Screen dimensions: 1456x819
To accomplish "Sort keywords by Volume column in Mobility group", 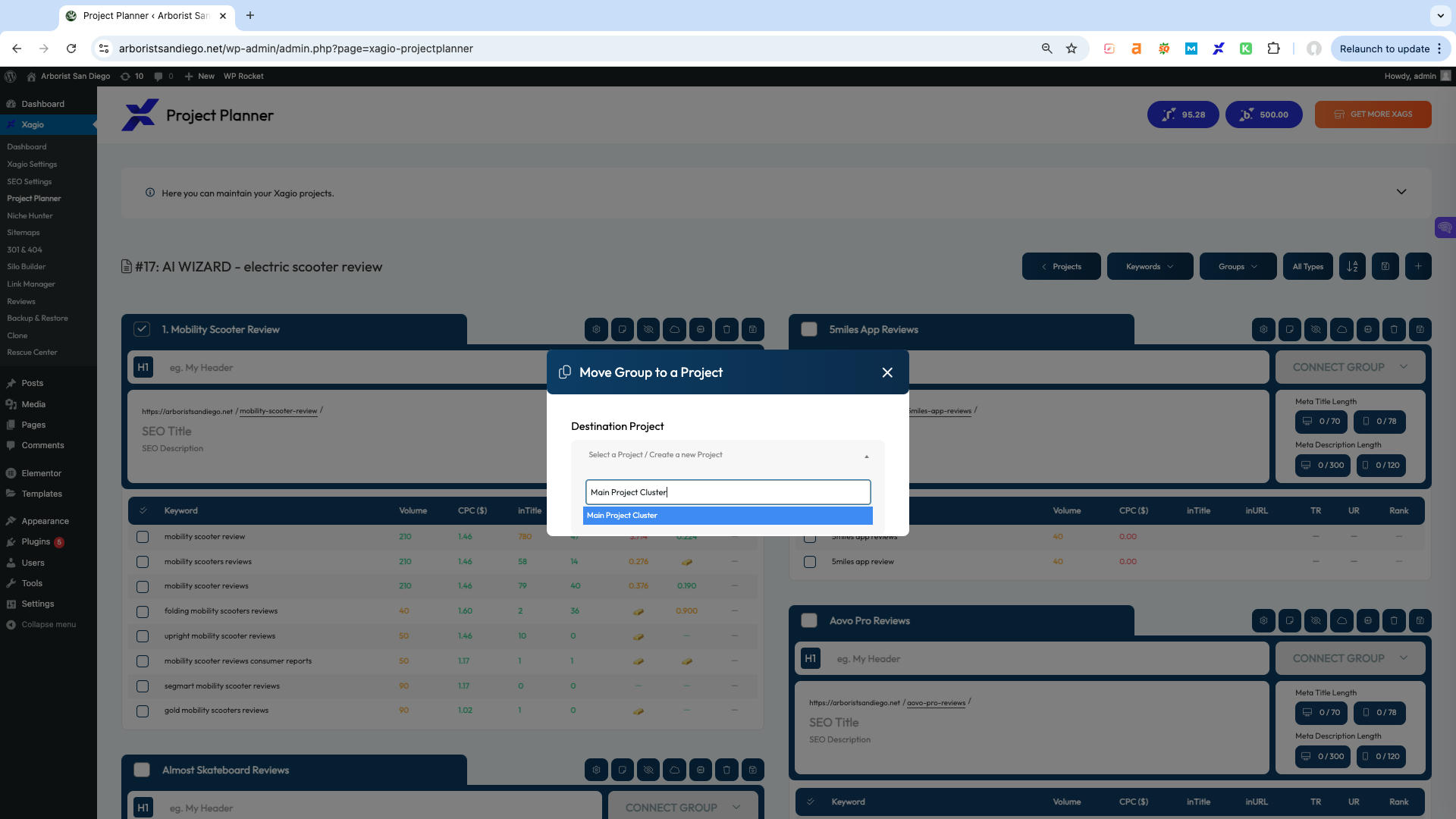I will click(x=413, y=511).
